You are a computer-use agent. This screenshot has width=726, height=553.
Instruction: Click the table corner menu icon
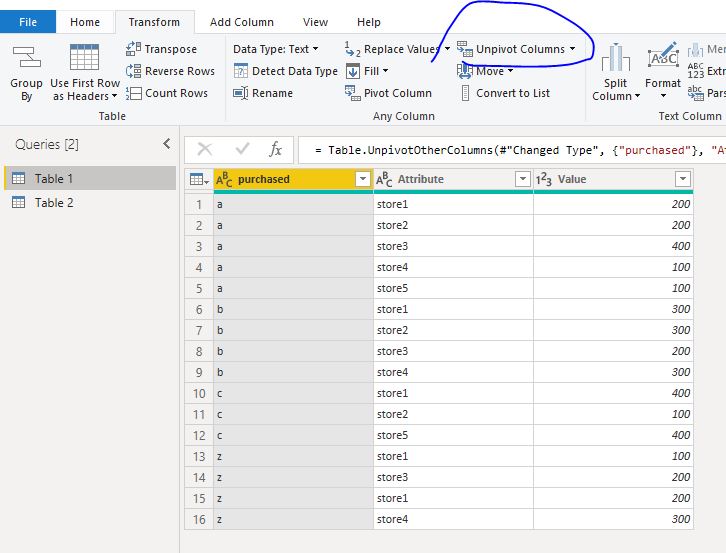199,179
